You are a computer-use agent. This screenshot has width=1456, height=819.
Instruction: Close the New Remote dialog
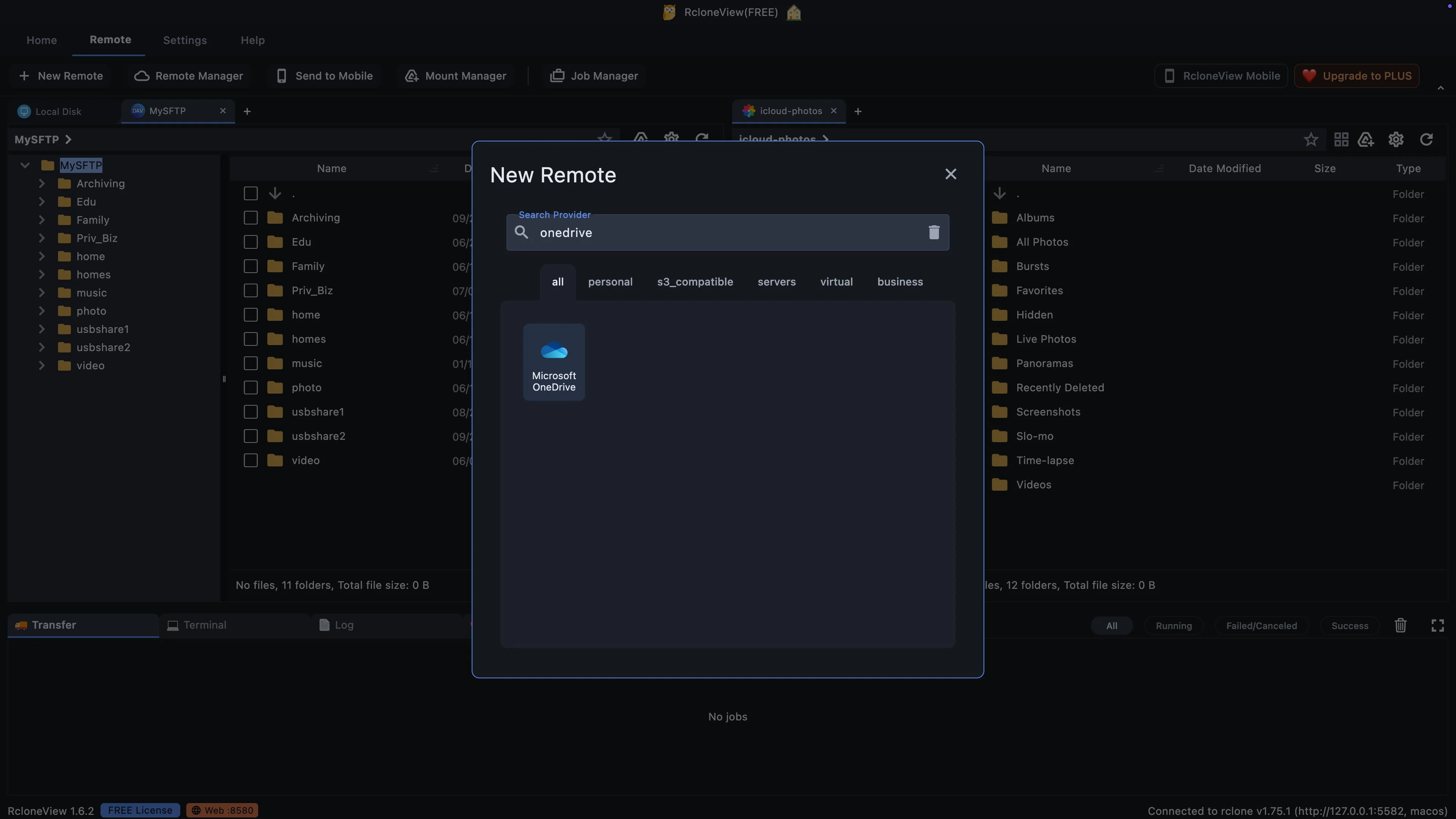point(951,174)
